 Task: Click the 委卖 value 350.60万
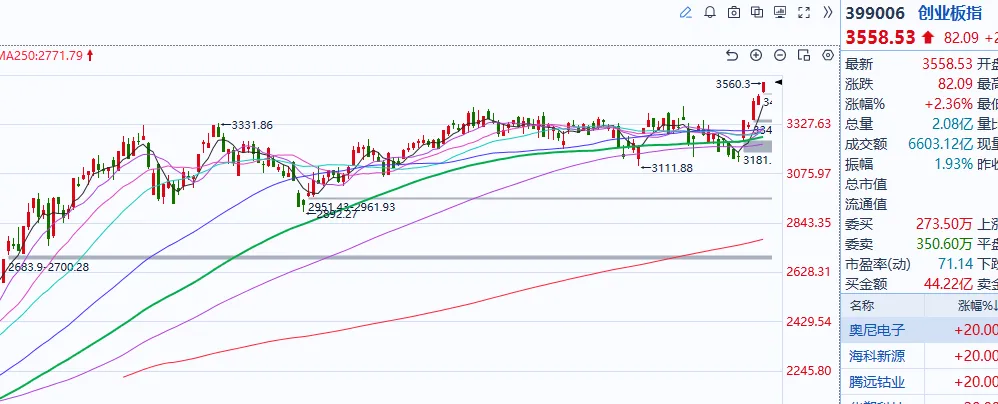click(x=945, y=244)
